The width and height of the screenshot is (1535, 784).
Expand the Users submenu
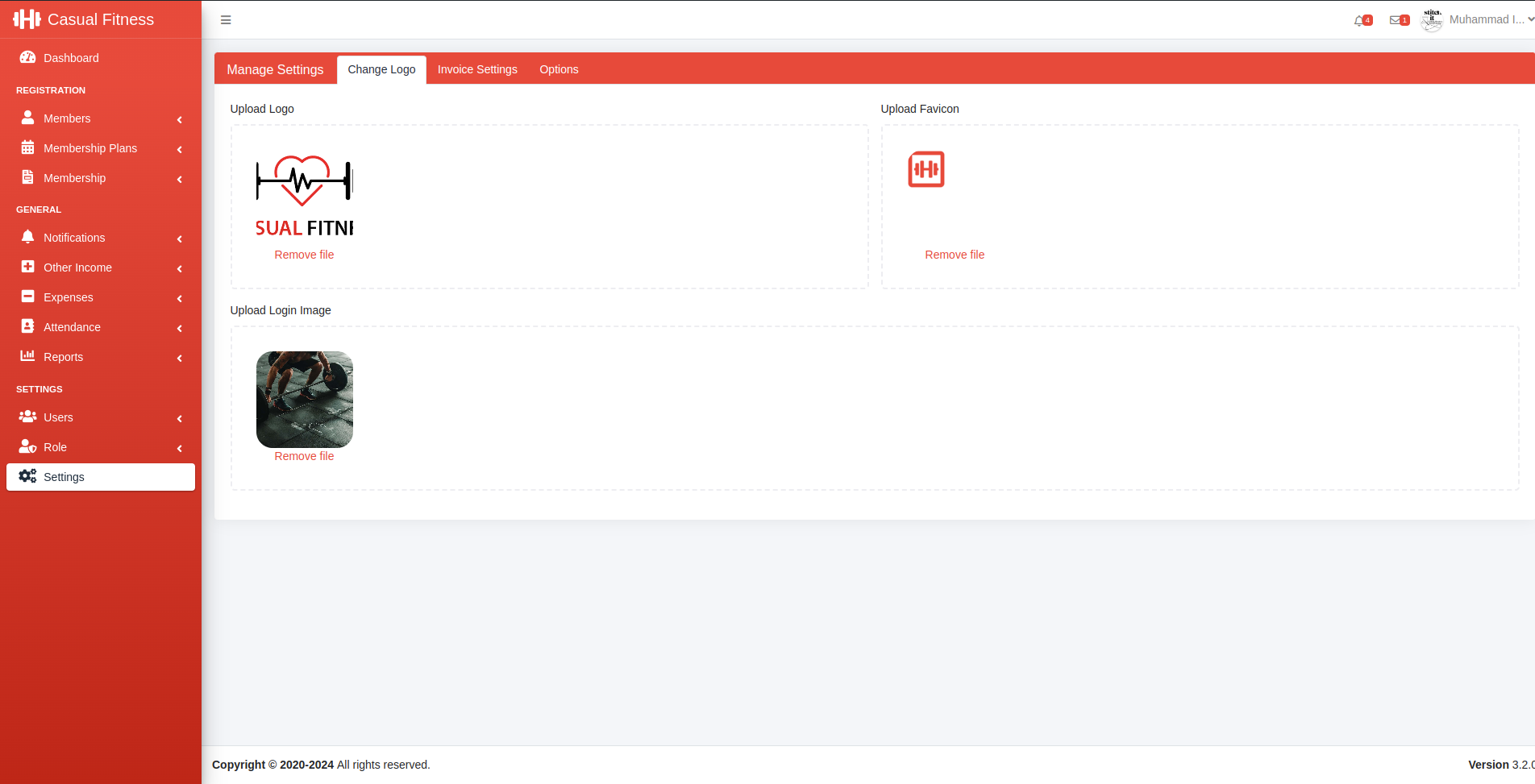(179, 419)
